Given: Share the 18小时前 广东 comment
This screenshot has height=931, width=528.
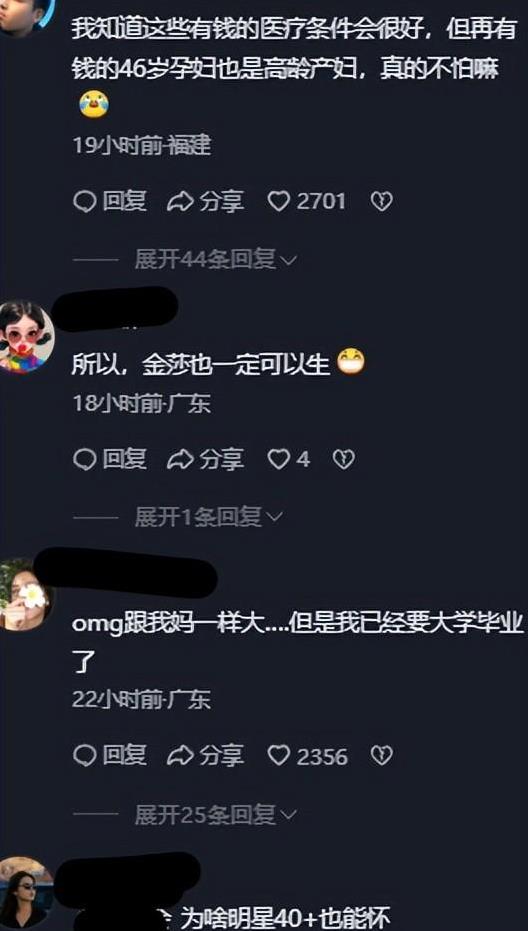Looking at the screenshot, I should 205,459.
